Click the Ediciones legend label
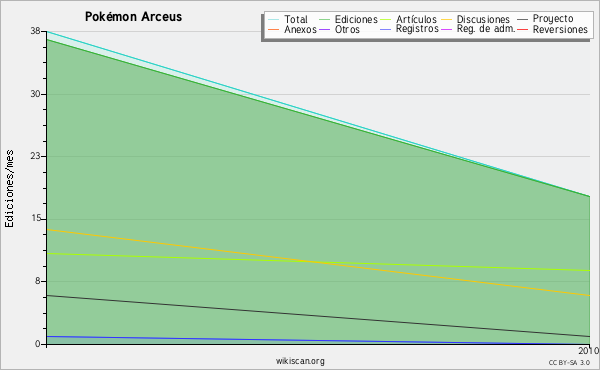The width and height of the screenshot is (600, 370). coord(356,19)
